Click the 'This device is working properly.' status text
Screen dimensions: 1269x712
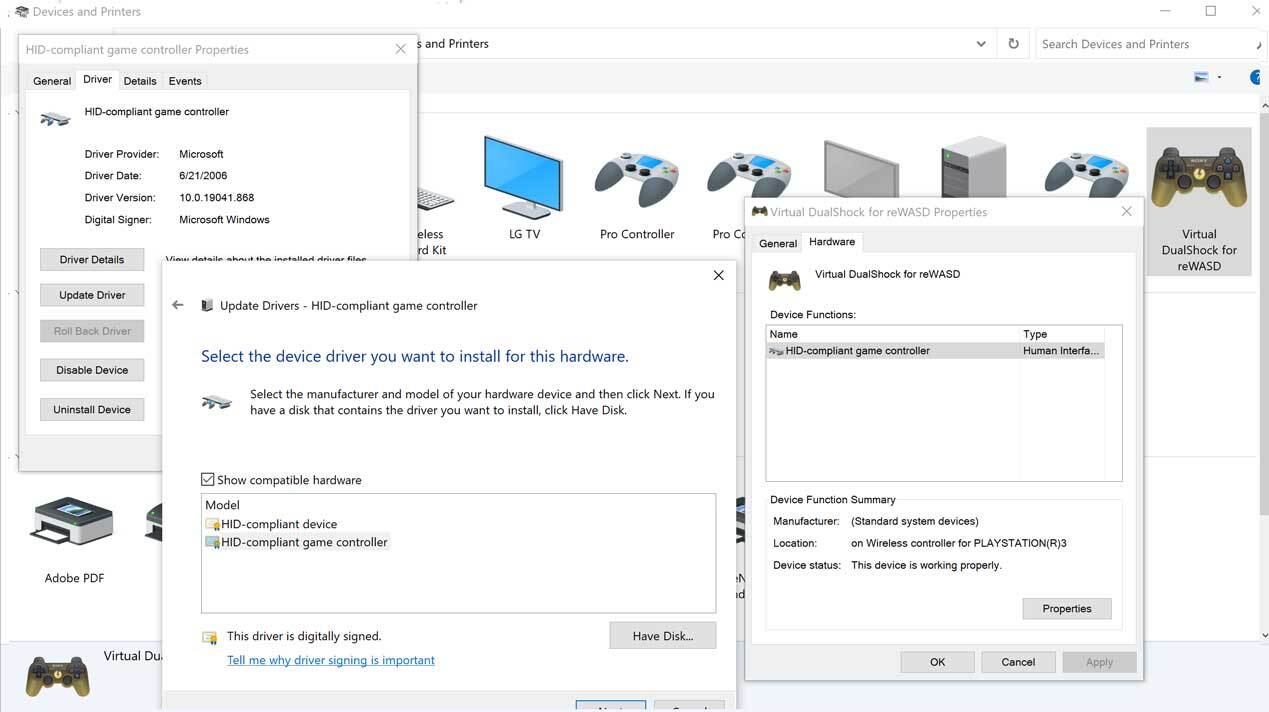point(926,565)
